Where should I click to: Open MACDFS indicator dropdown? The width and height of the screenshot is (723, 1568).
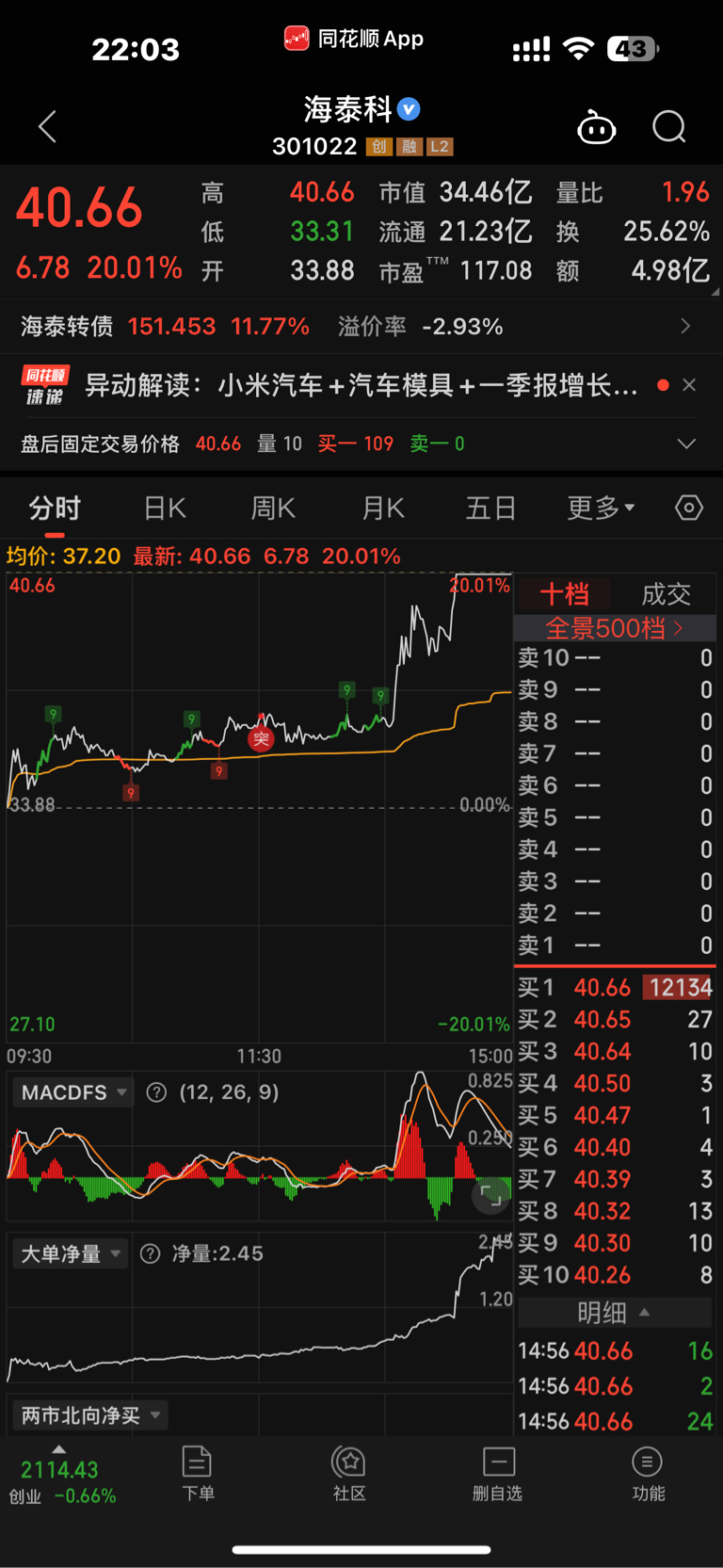(x=73, y=1092)
